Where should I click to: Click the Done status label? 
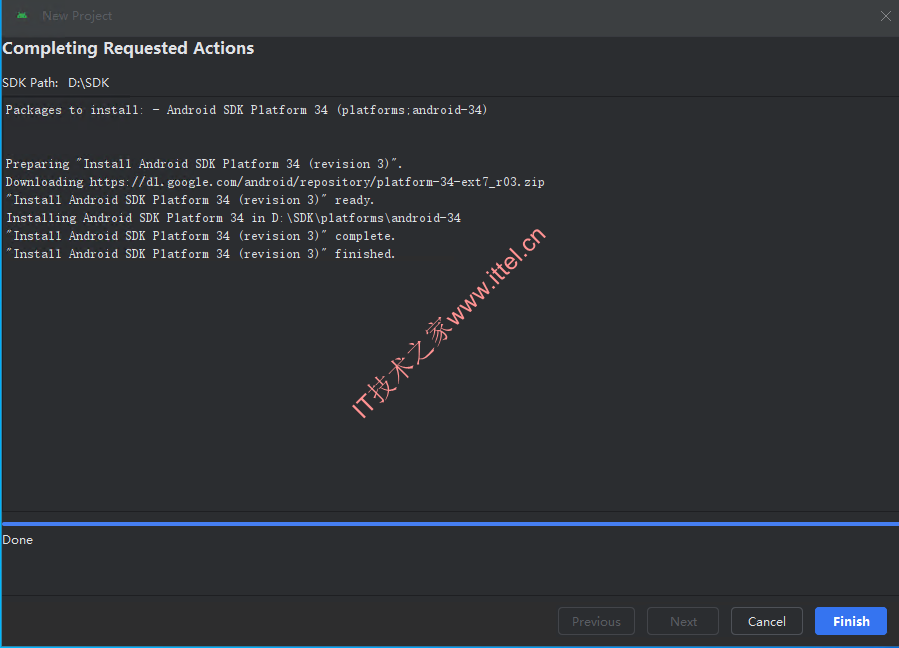(x=18, y=540)
